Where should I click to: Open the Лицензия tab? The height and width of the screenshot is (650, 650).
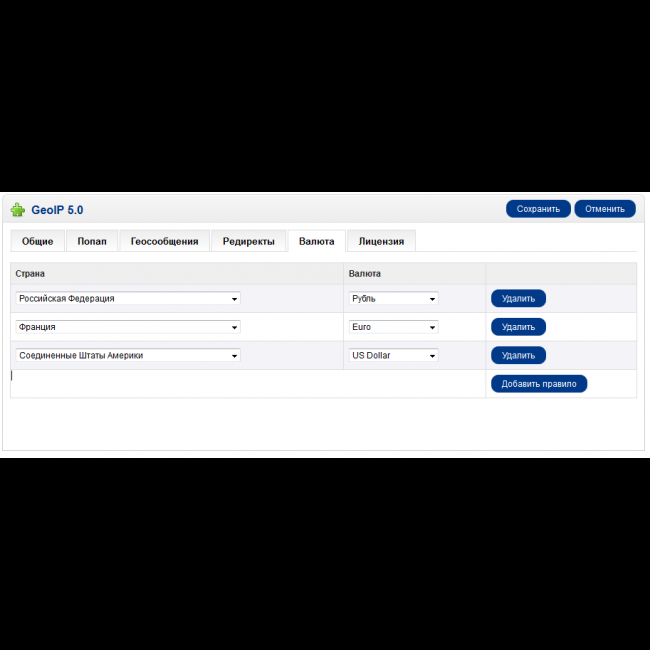pyautogui.click(x=381, y=241)
